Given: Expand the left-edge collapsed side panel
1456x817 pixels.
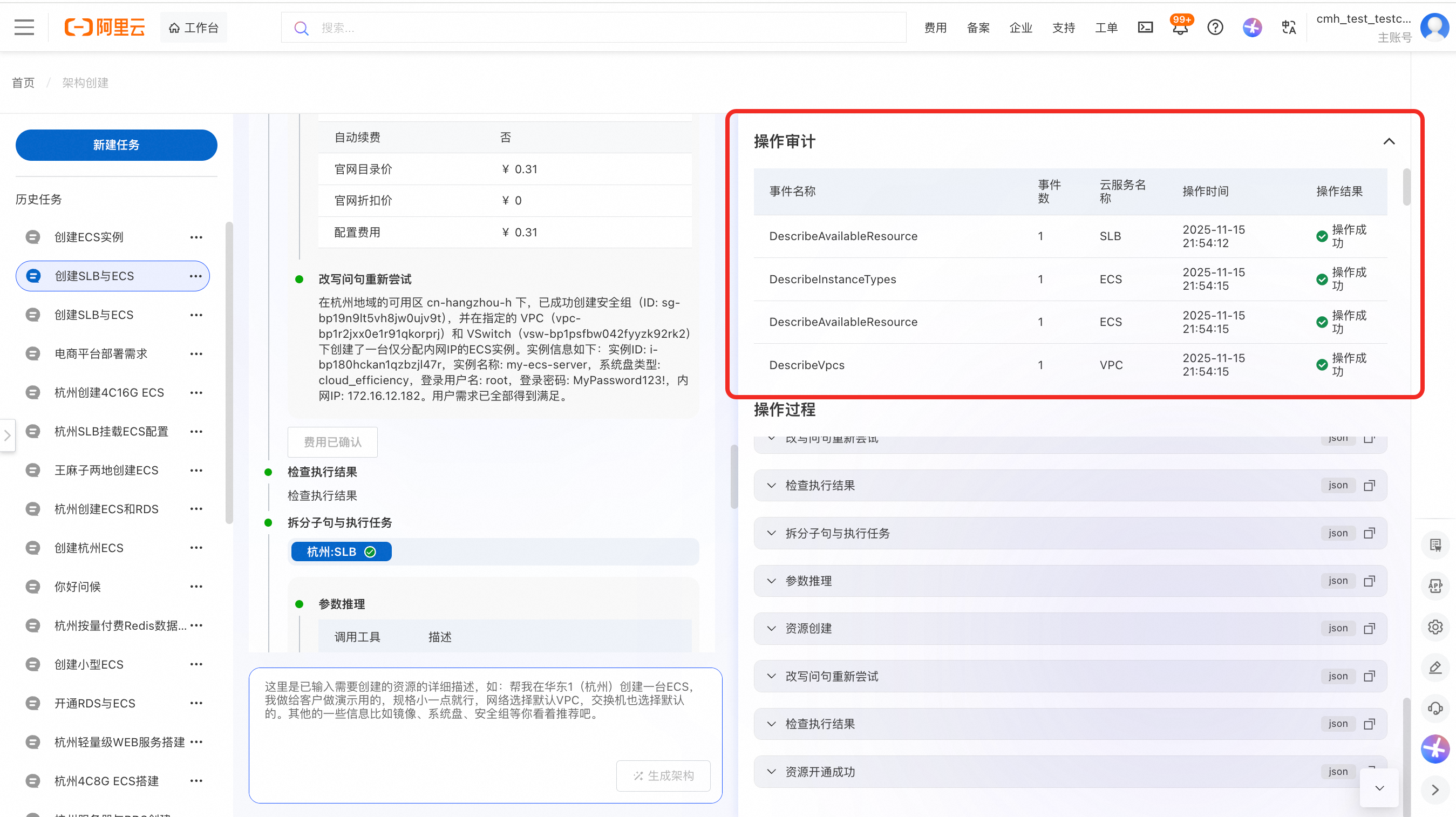Looking at the screenshot, I should (7, 435).
